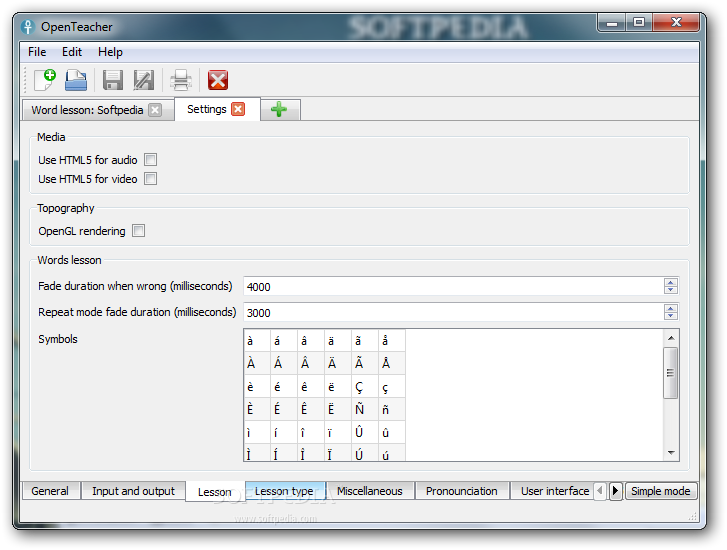Image resolution: width=727 pixels, height=550 pixels.
Task: Click the Simple mode button
Action: click(661, 491)
